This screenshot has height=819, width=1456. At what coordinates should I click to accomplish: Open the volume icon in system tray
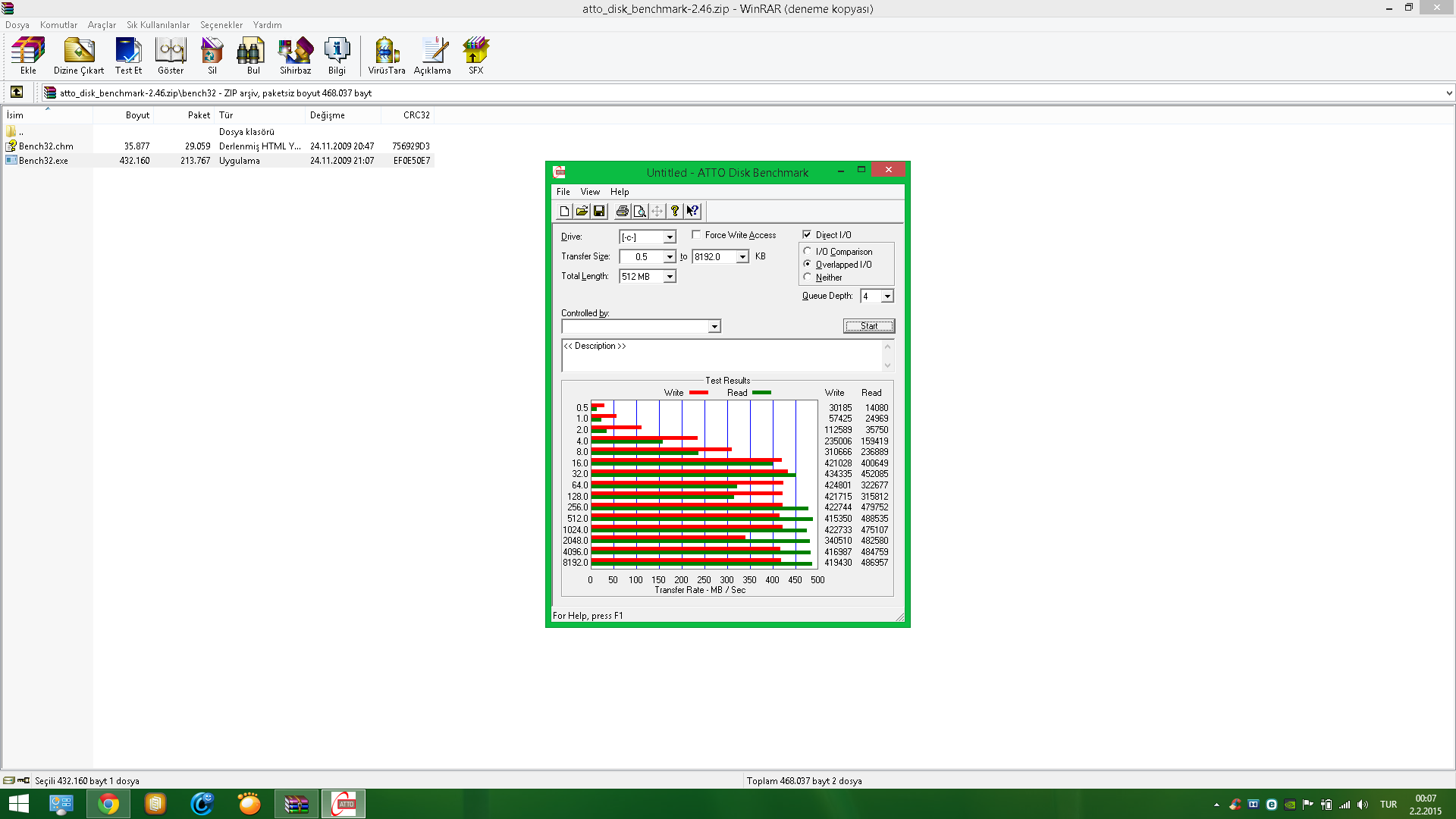tap(1363, 805)
